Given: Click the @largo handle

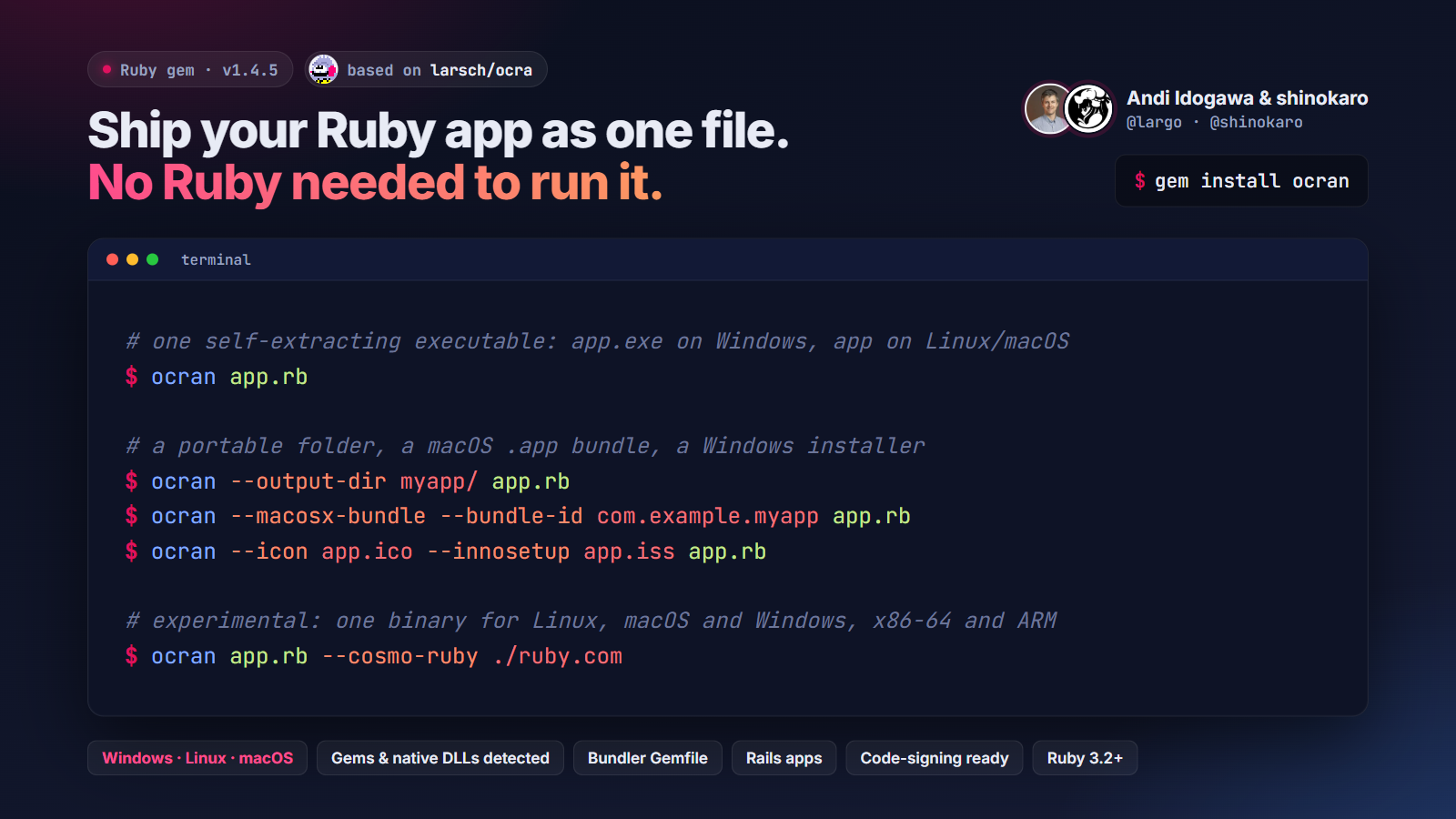Looking at the screenshot, I should [1154, 122].
